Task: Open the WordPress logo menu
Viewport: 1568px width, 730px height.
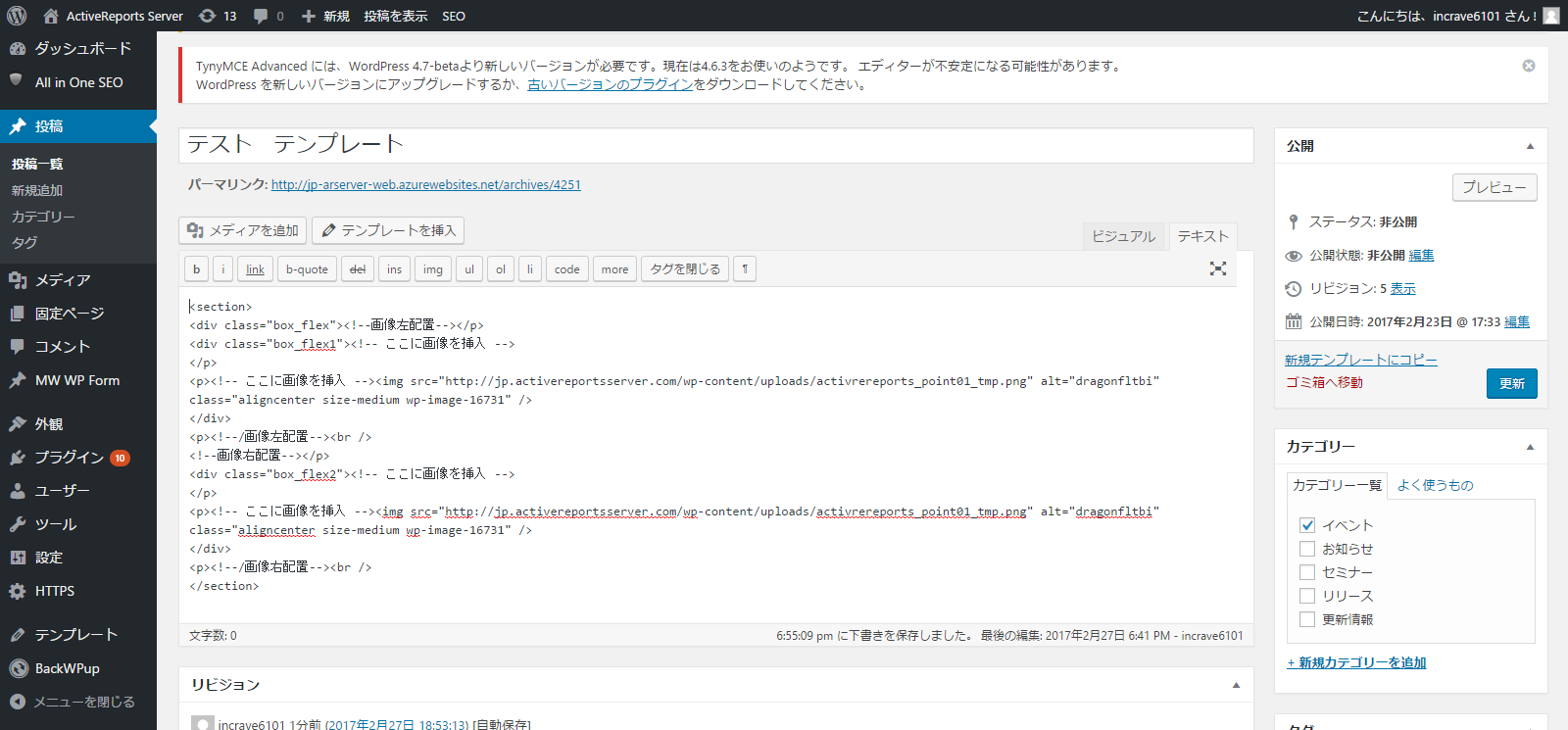Action: [17, 16]
